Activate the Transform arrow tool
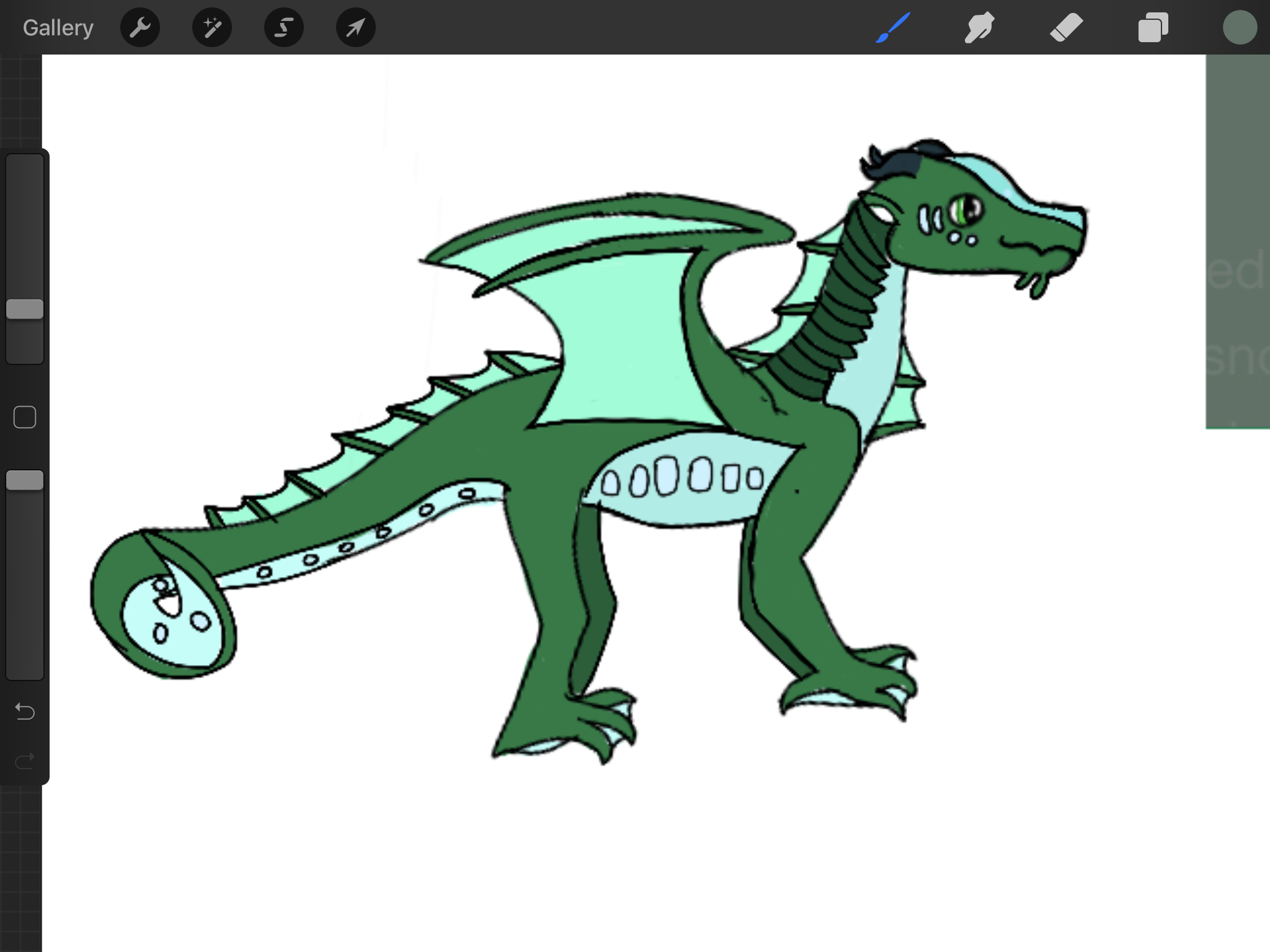The width and height of the screenshot is (1270, 952). click(x=356, y=28)
